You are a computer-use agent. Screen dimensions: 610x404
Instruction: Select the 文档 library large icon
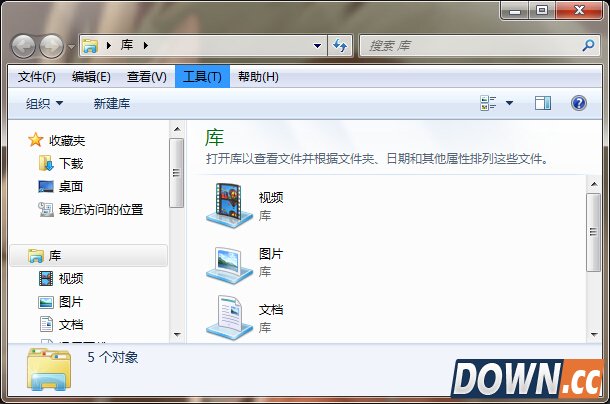tap(230, 318)
